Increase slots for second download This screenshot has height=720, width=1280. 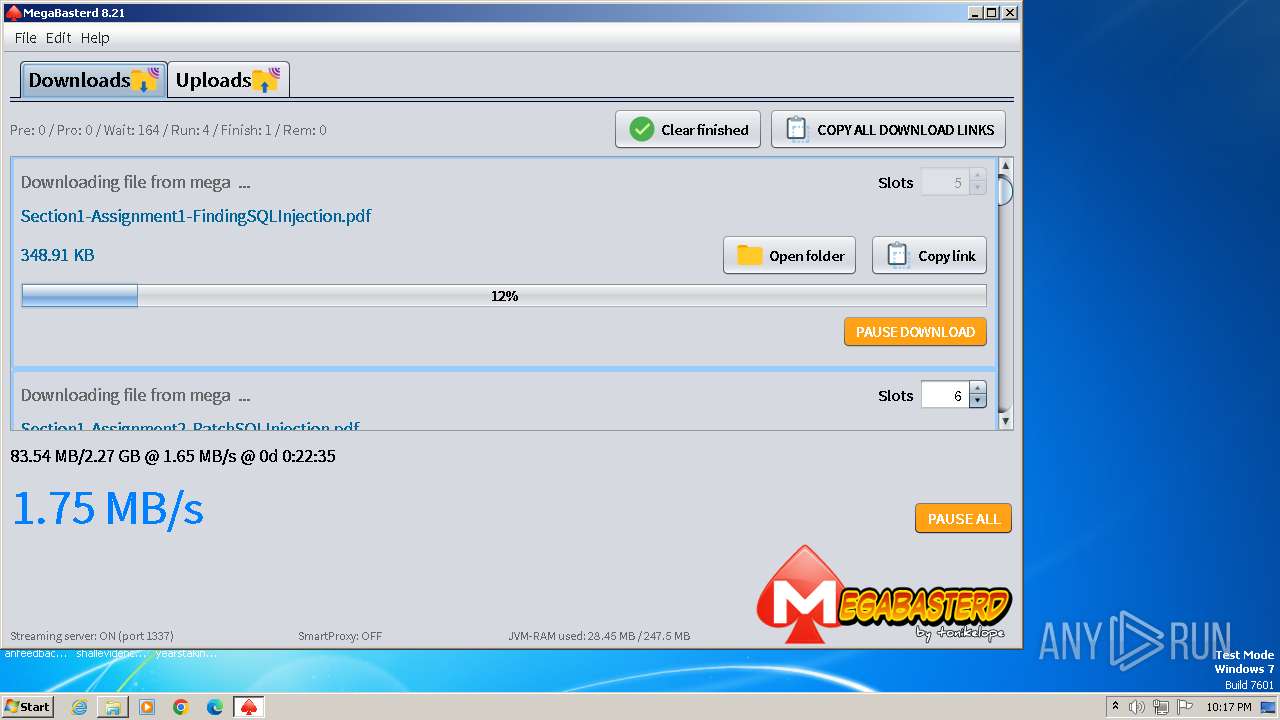(x=977, y=389)
